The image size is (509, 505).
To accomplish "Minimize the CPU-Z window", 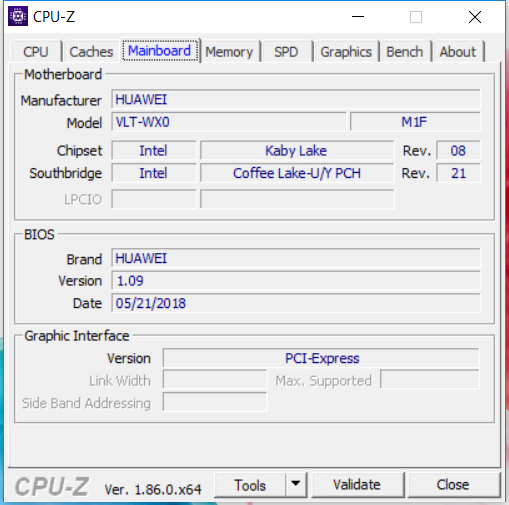I will [x=358, y=17].
